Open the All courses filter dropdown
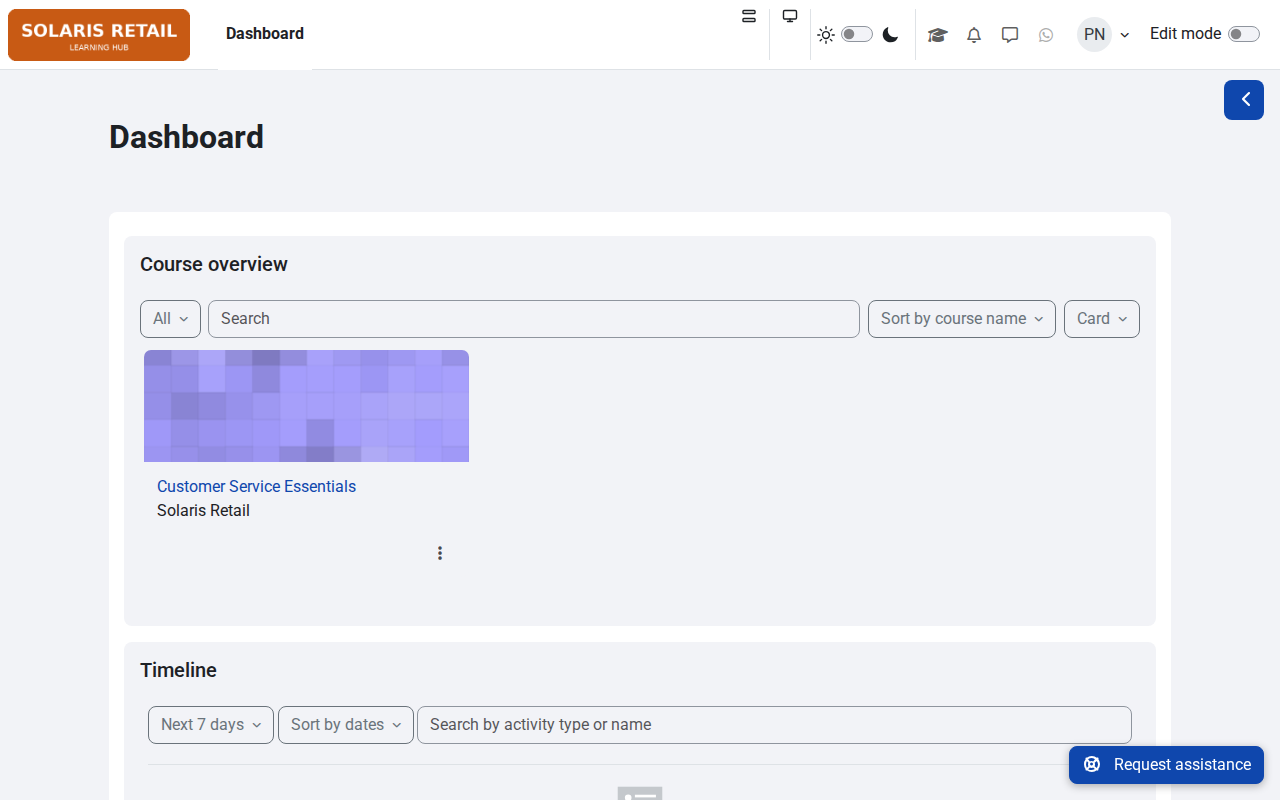Screen dimensions: 1280x800 [170, 319]
